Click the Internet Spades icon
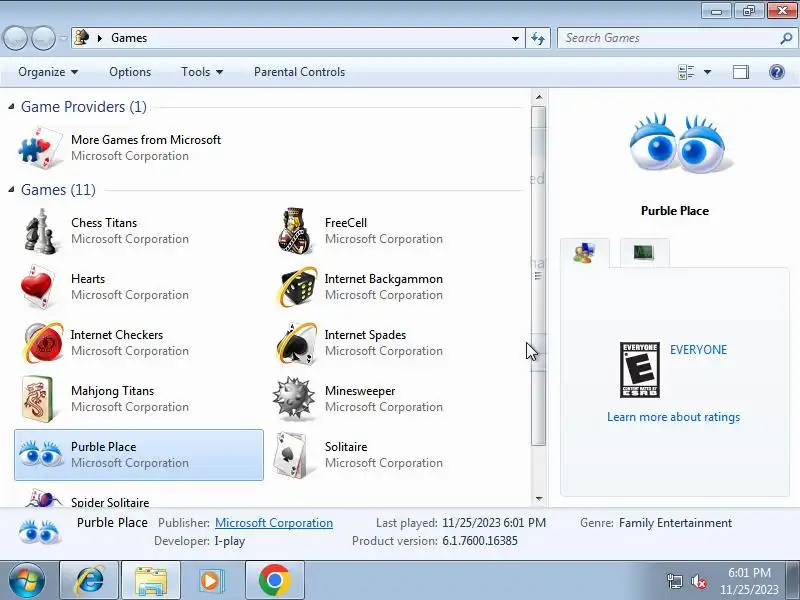 pyautogui.click(x=296, y=343)
